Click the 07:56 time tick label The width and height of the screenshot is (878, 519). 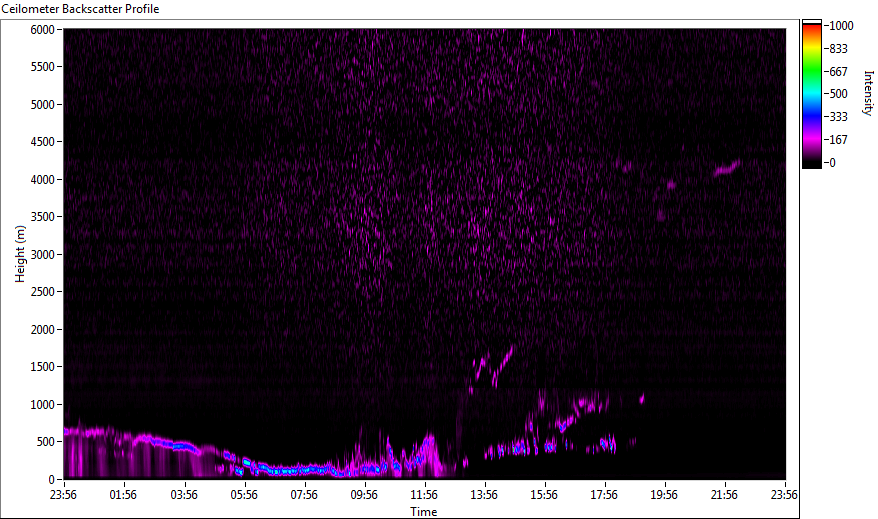303,495
